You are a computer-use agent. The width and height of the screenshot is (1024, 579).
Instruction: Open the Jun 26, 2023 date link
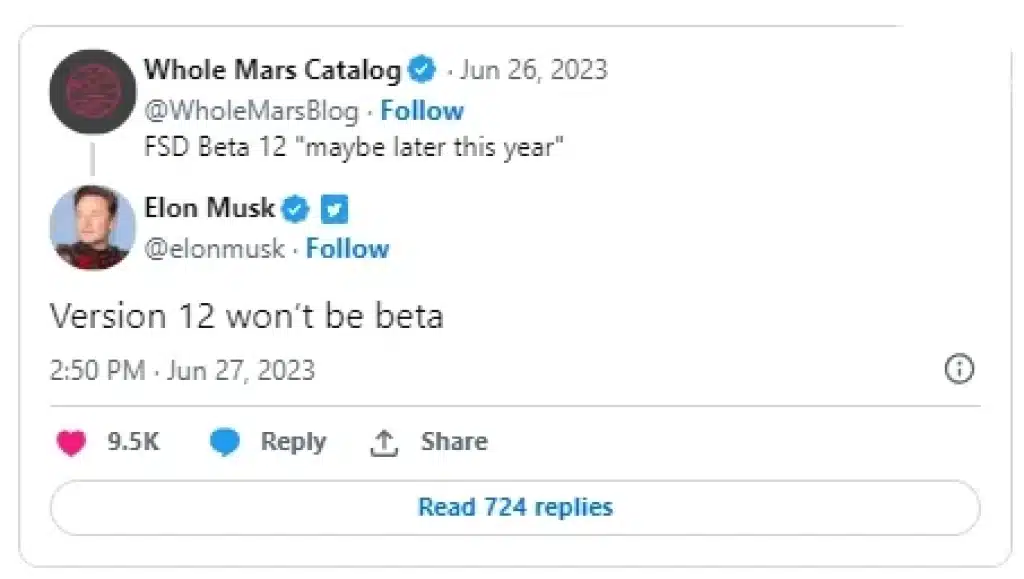pyautogui.click(x=534, y=70)
